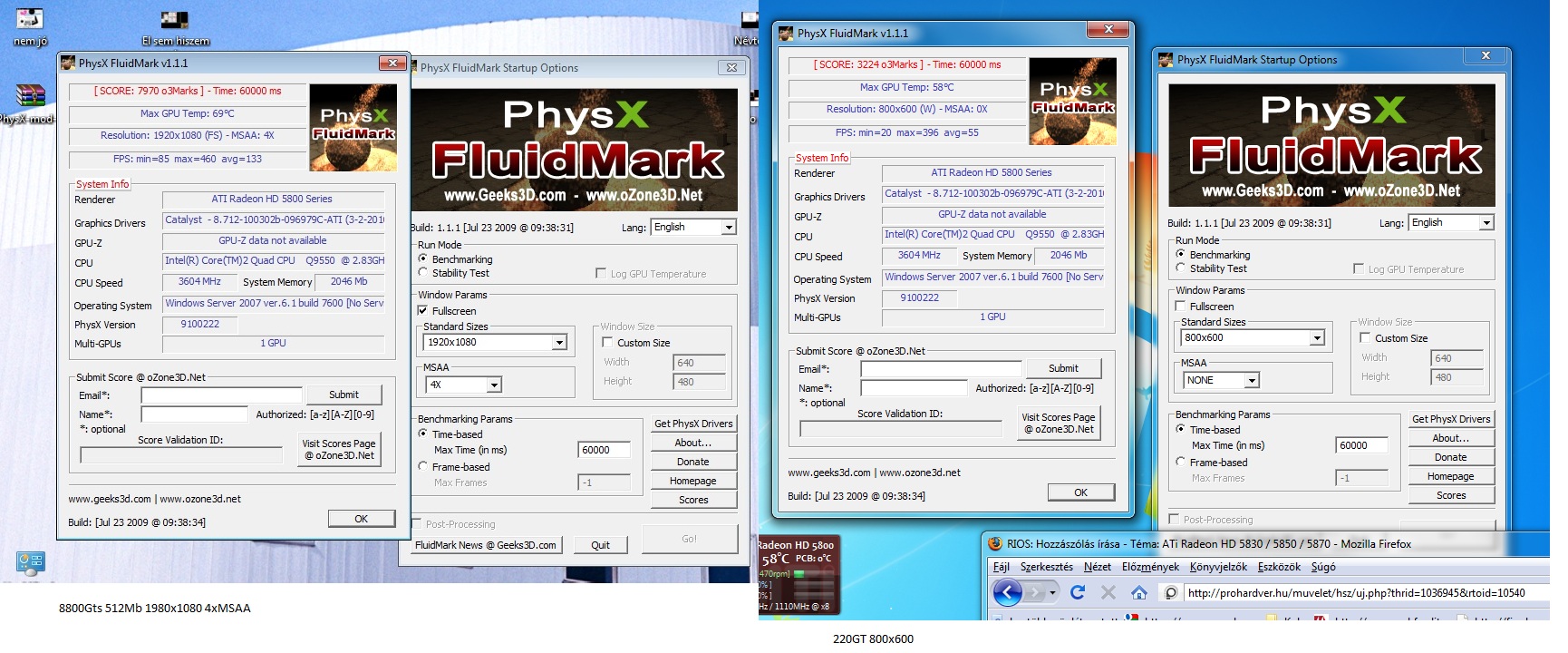The height and width of the screenshot is (653, 1568).
Task: Click the PhysX FluidMark banner in the 800x600 options window
Action: (x=1331, y=145)
